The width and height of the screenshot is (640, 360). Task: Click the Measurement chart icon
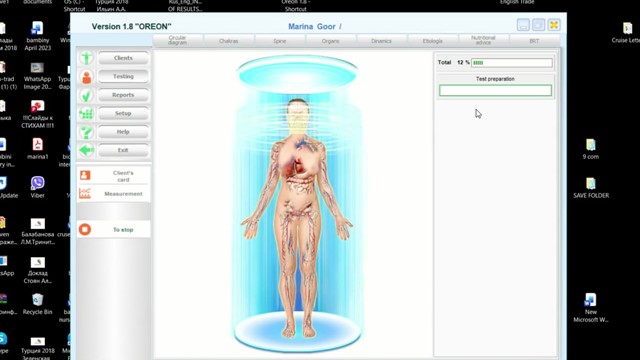click(x=85, y=193)
